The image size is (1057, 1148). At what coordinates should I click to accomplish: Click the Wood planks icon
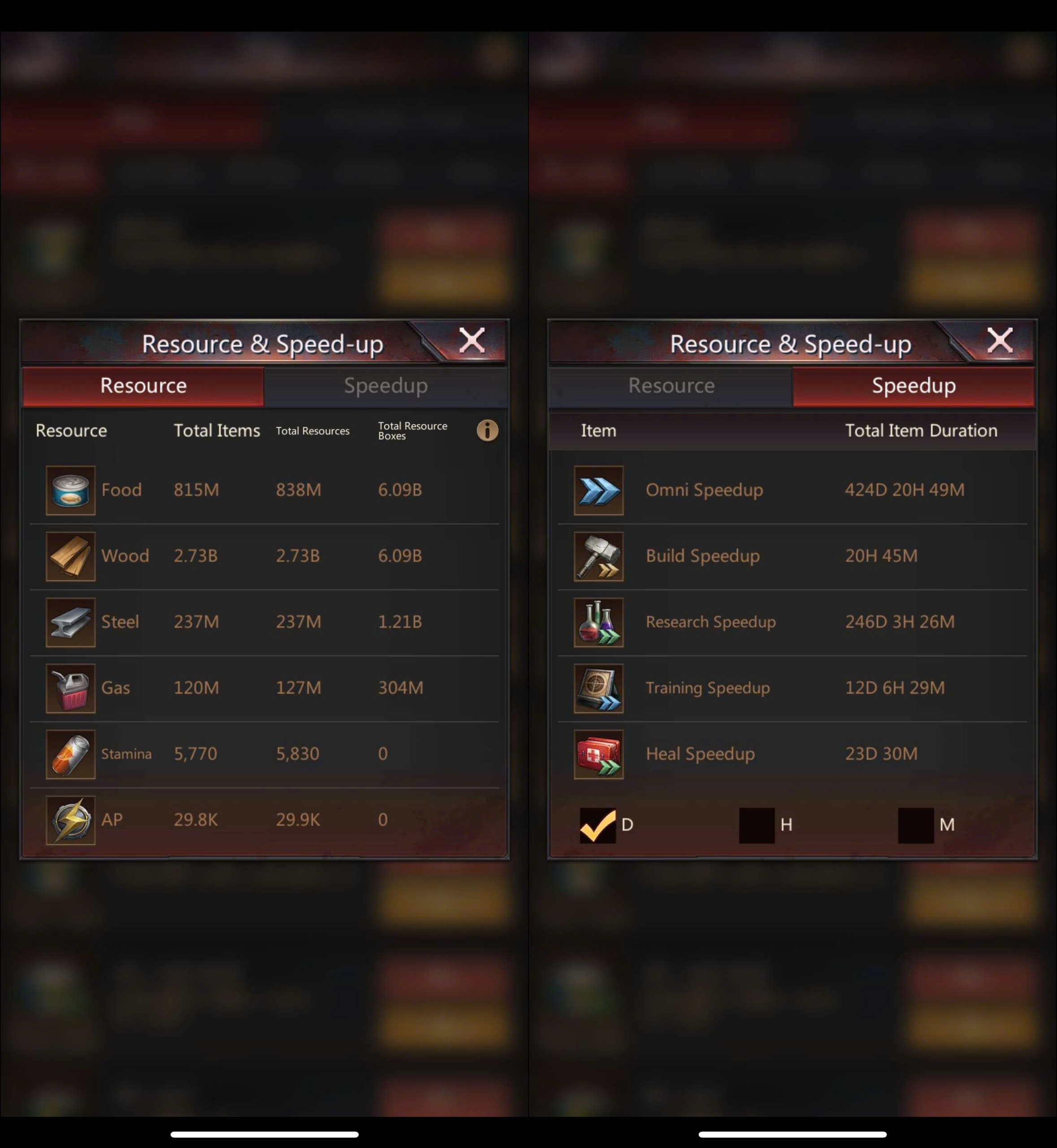pos(70,556)
